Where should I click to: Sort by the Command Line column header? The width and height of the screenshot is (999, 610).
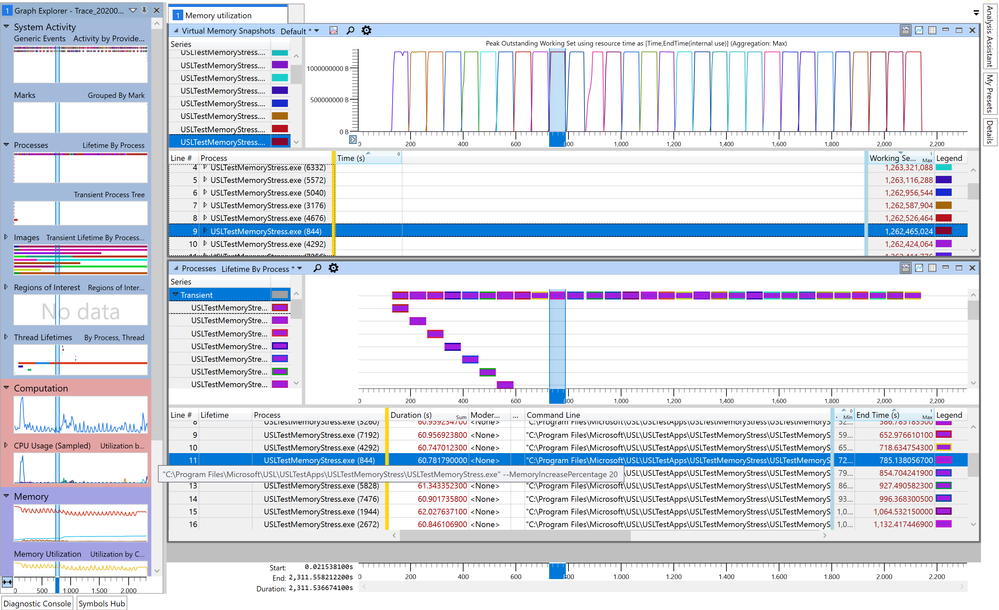(550, 415)
